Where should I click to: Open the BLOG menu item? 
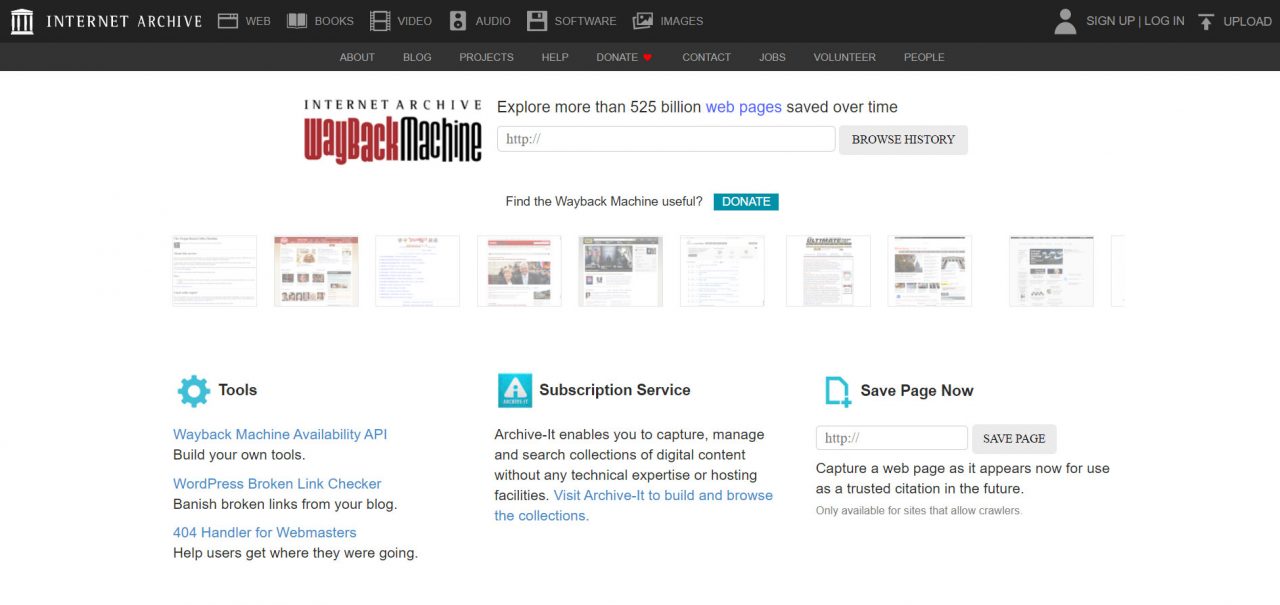(417, 57)
